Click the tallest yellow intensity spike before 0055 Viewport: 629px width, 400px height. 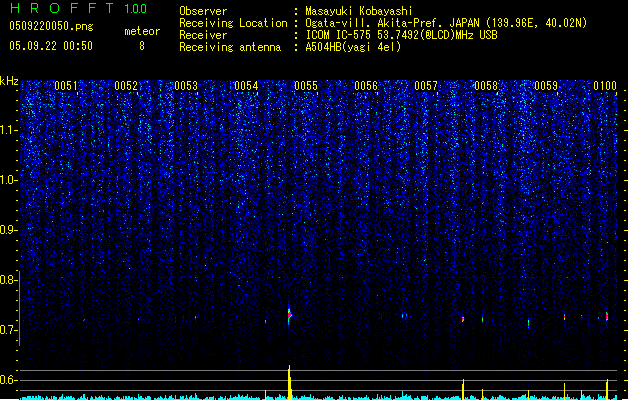[x=289, y=382]
